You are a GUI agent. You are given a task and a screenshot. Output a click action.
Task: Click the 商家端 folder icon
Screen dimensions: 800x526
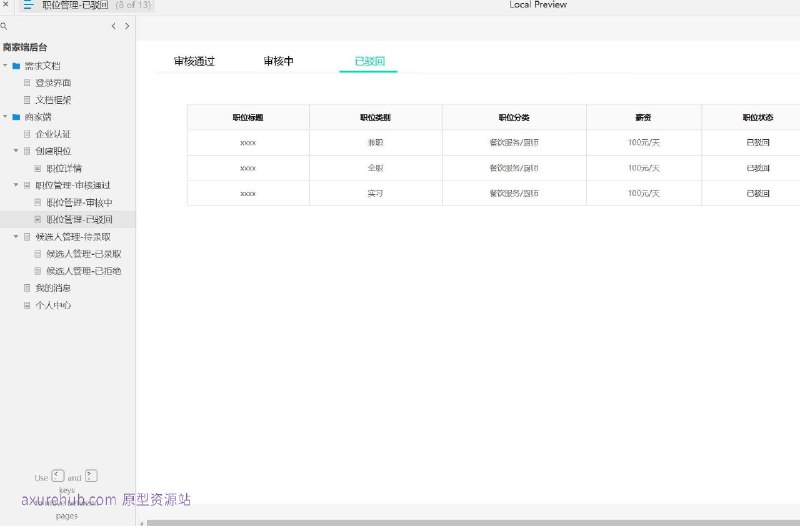[x=16, y=117]
